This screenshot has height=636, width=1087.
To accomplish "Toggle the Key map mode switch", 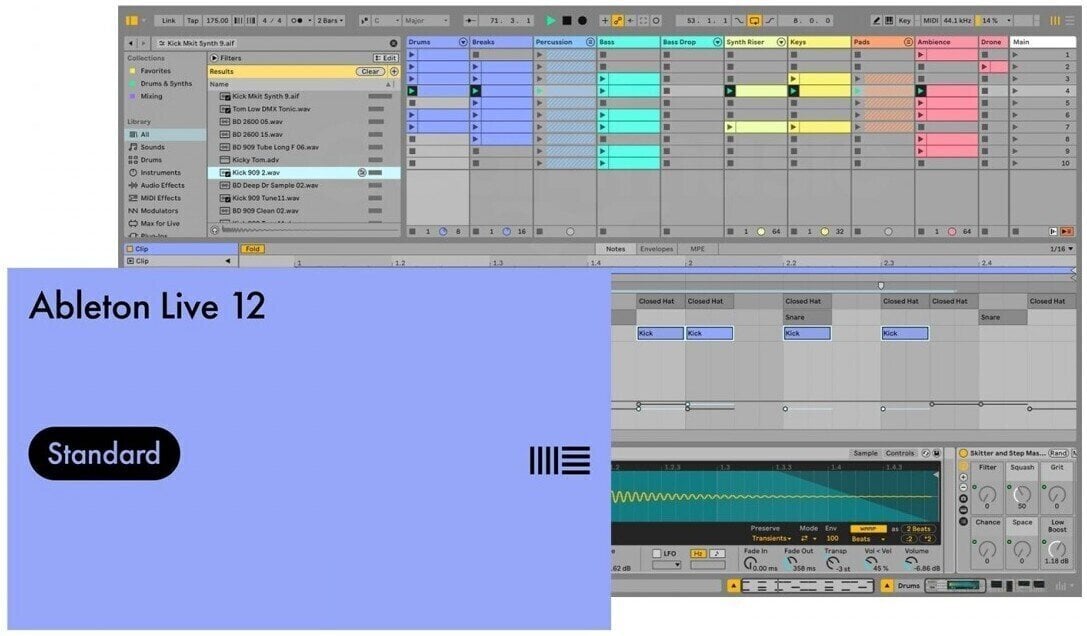I will click(x=905, y=21).
